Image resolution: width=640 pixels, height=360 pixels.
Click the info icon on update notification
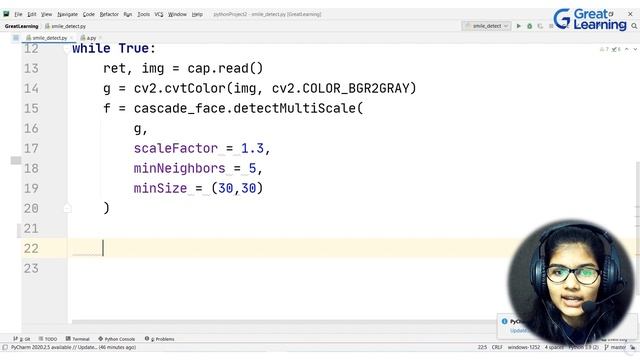tap(504, 322)
